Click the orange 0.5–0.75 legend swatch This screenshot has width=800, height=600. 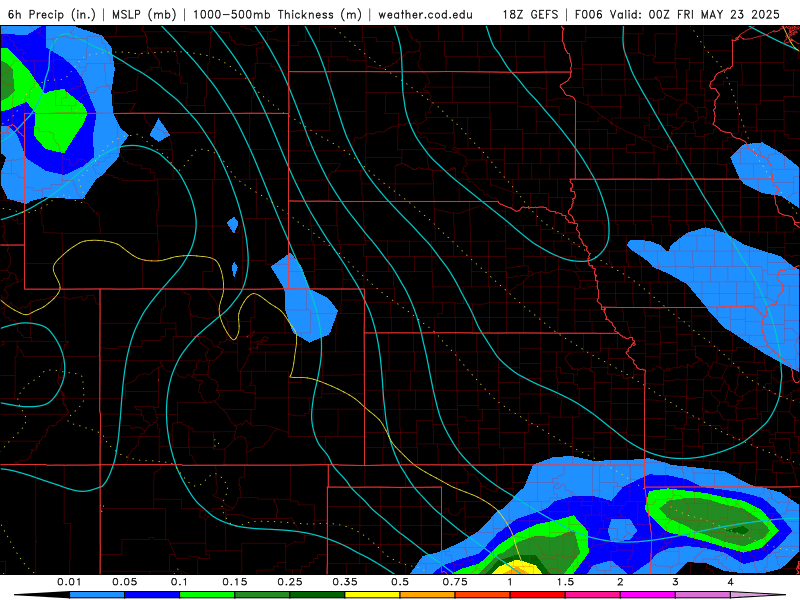(x=428, y=595)
